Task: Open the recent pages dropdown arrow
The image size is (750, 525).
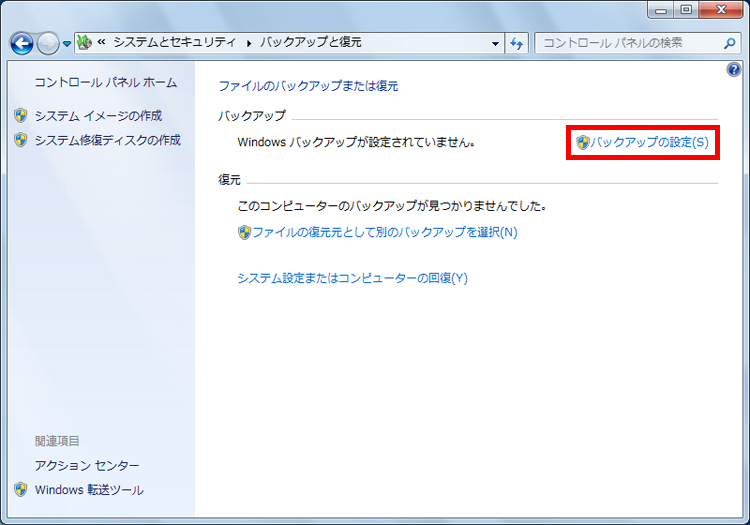Action: click(x=67, y=44)
